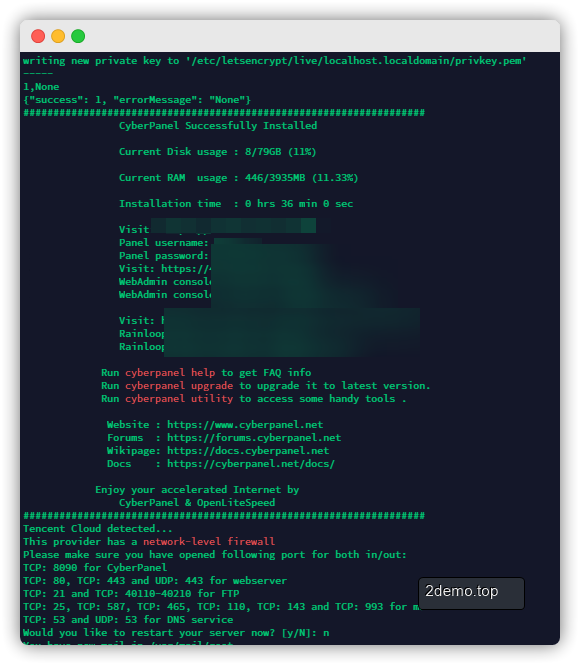Click the 'CyberPanel Successfully Installed' heading line
Screen dimensions: 580x665
coord(218,126)
